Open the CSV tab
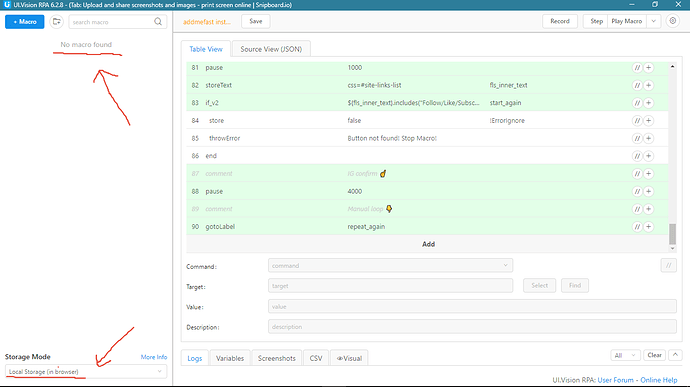Viewport: 690px width, 387px height. click(x=316, y=358)
